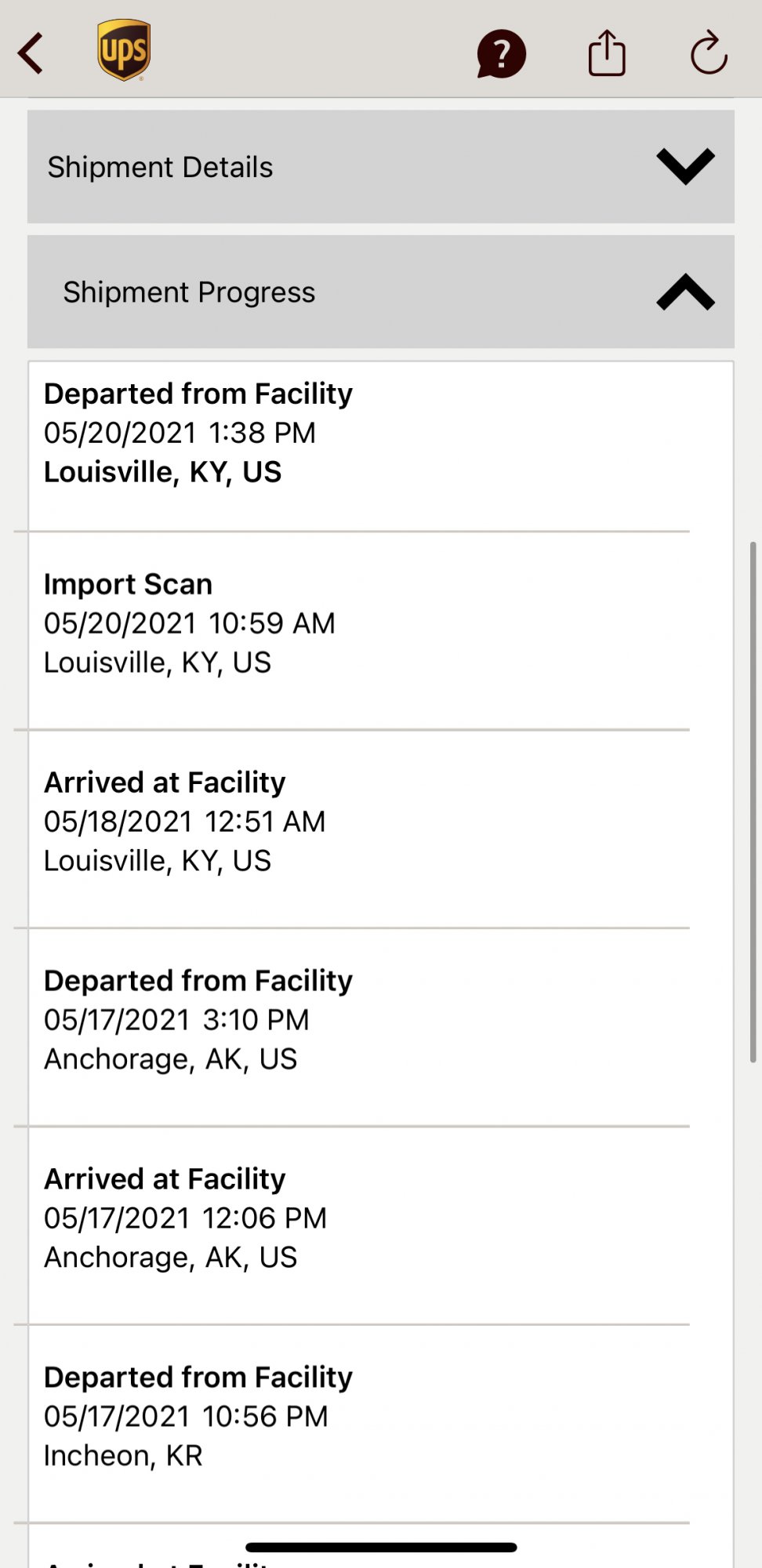Click the vertical scrollbar thumb
This screenshot has height=1568, width=762.
click(753, 801)
